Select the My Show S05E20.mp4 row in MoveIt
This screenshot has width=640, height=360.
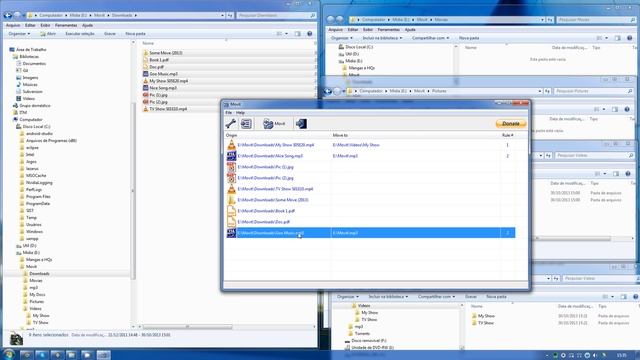pyautogui.click(x=370, y=145)
